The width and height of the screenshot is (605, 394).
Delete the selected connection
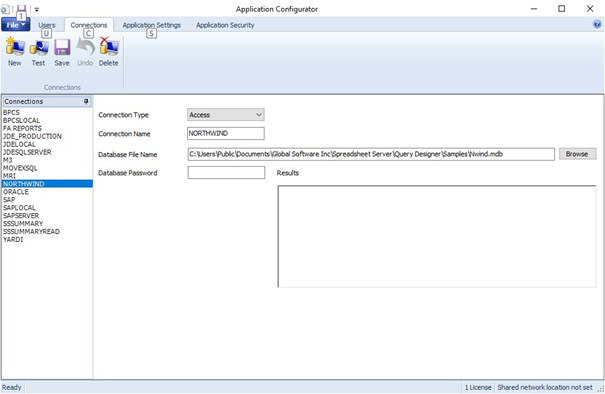click(x=108, y=52)
